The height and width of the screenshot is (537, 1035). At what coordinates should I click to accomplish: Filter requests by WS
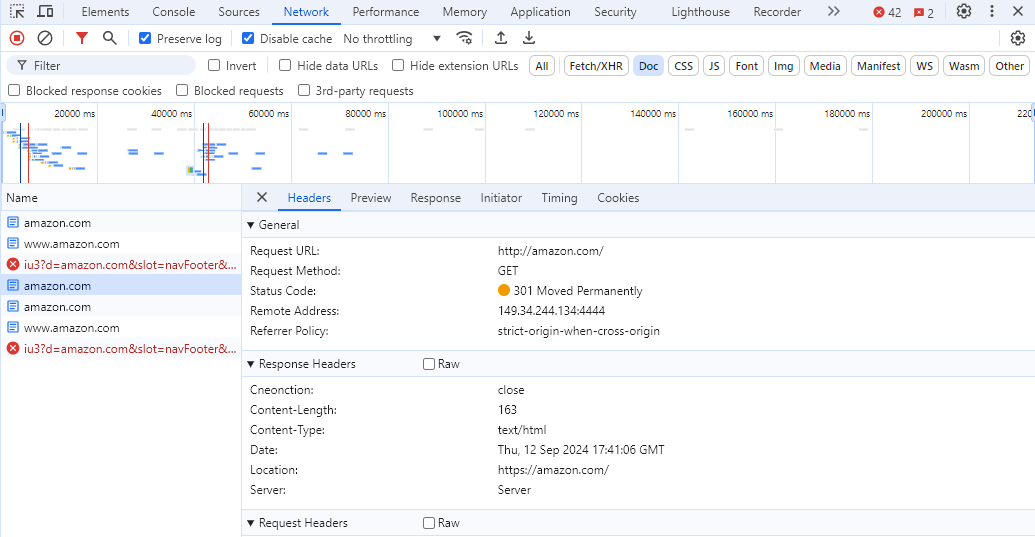tap(925, 66)
